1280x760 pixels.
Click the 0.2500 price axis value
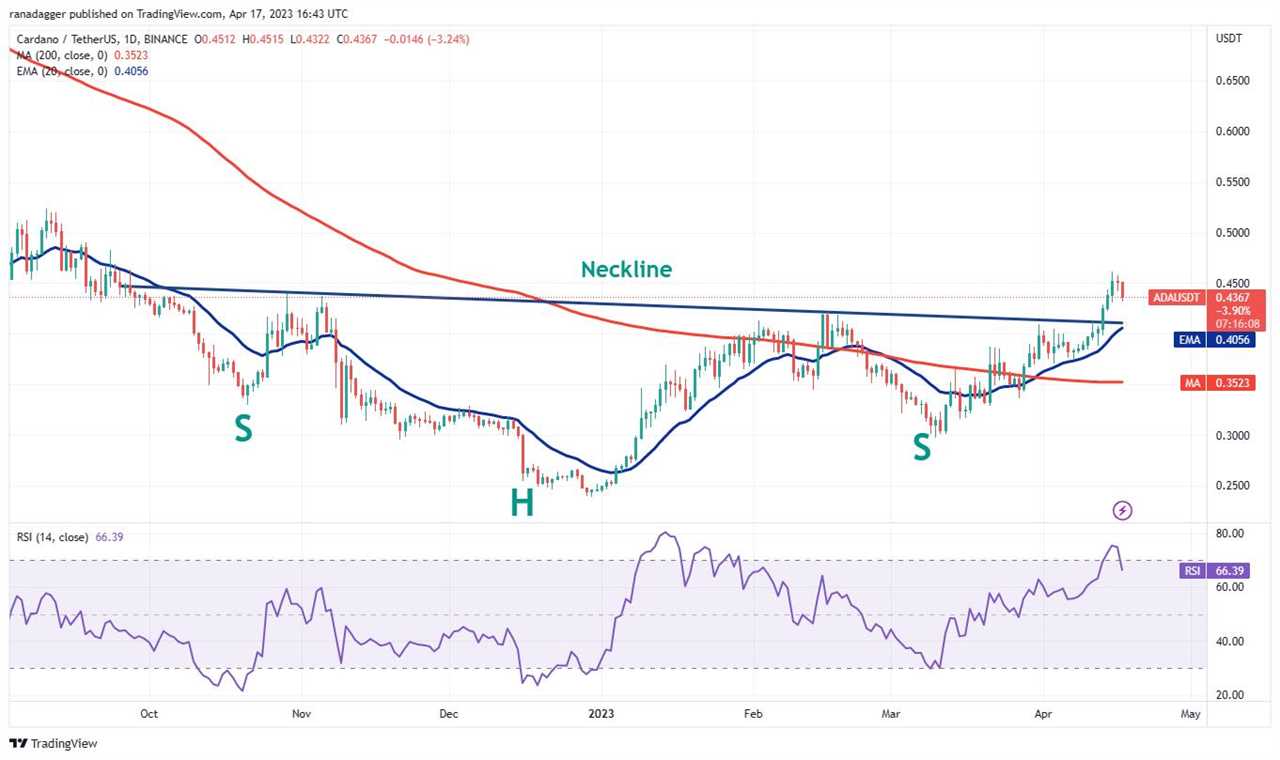click(1231, 486)
